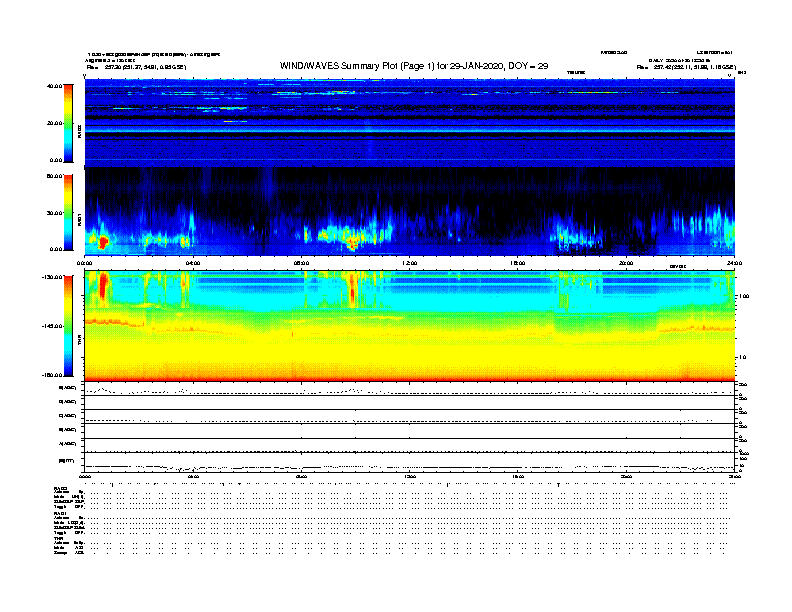Click the 100 tick label right of TNR
792x612 pixels.
[x=744, y=296]
